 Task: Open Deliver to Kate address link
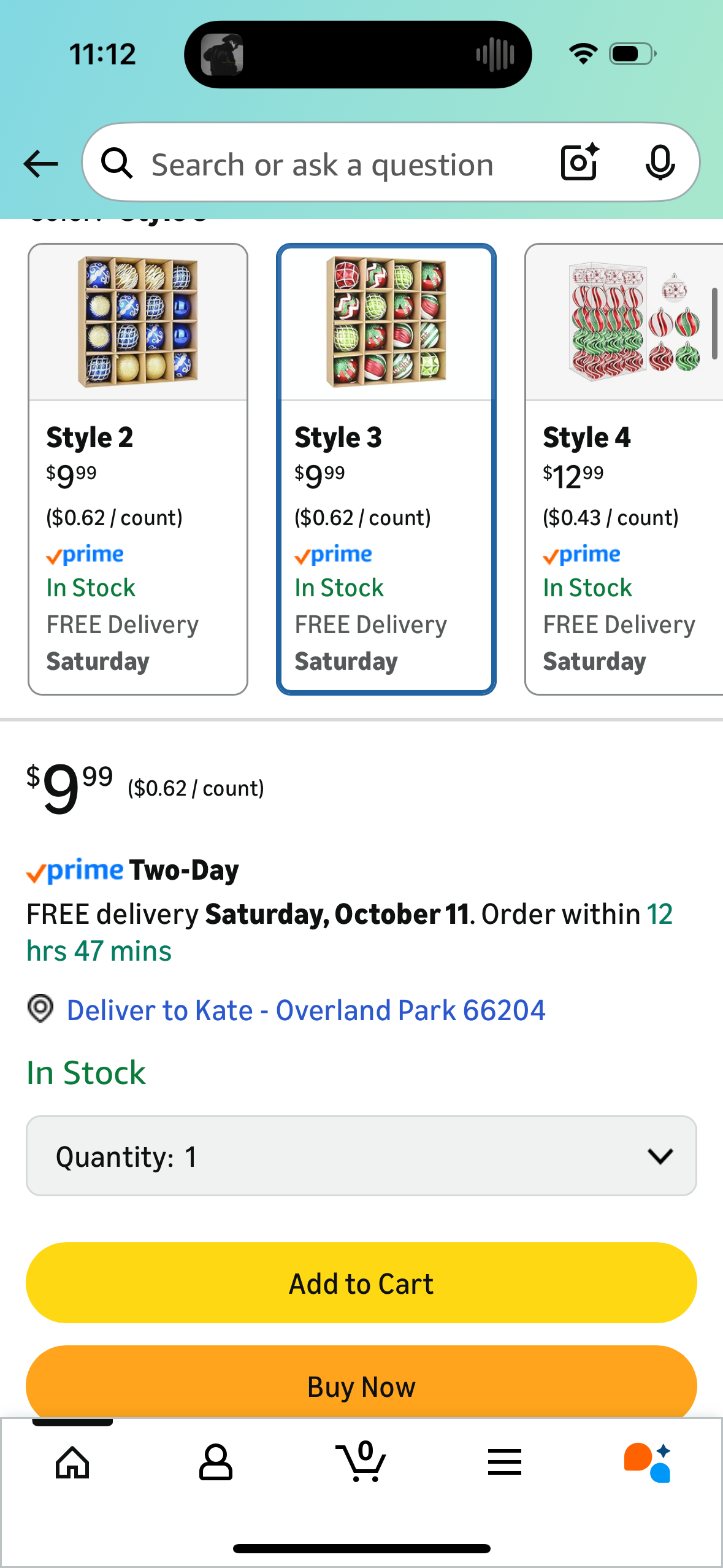coord(306,1010)
